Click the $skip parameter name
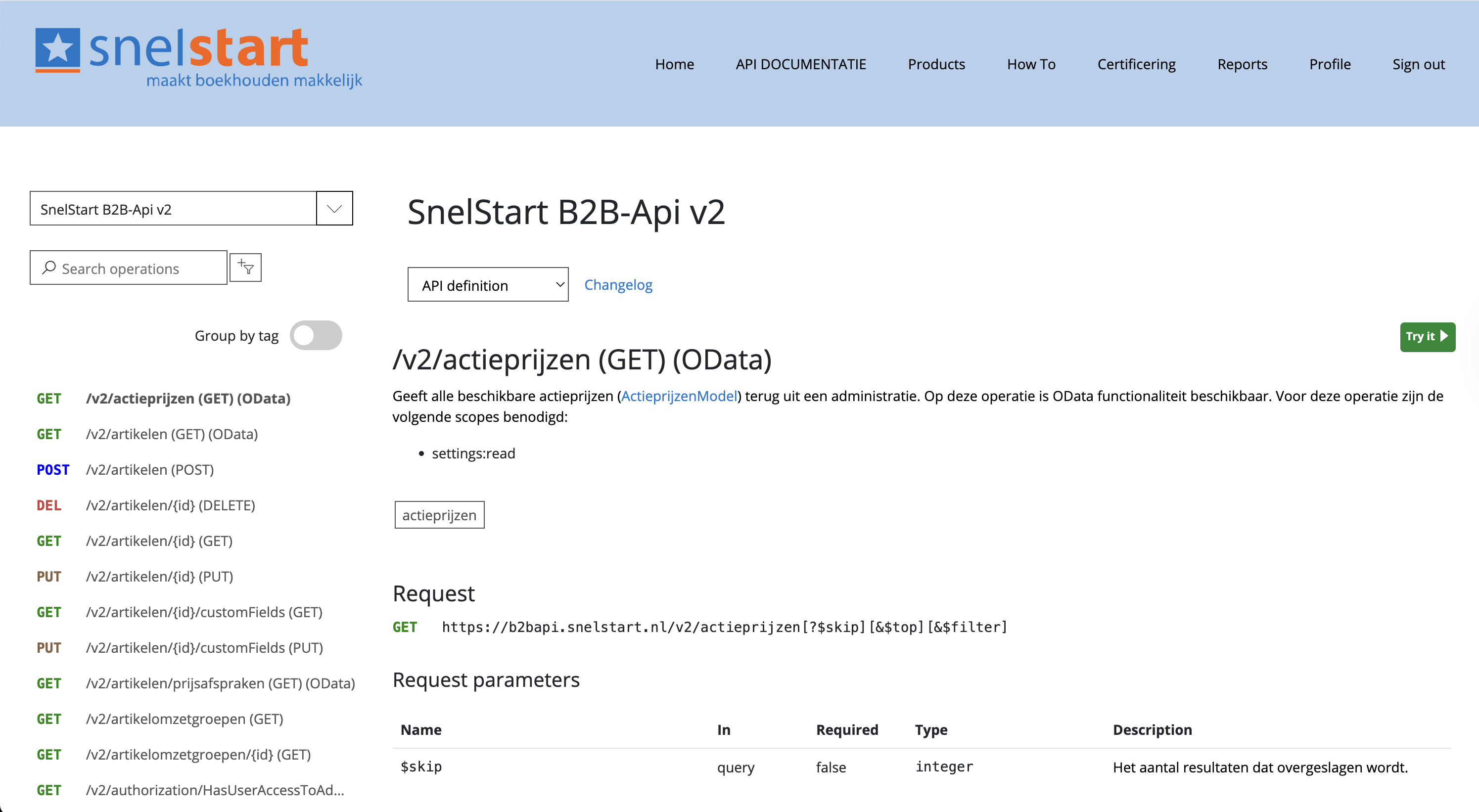 421,767
